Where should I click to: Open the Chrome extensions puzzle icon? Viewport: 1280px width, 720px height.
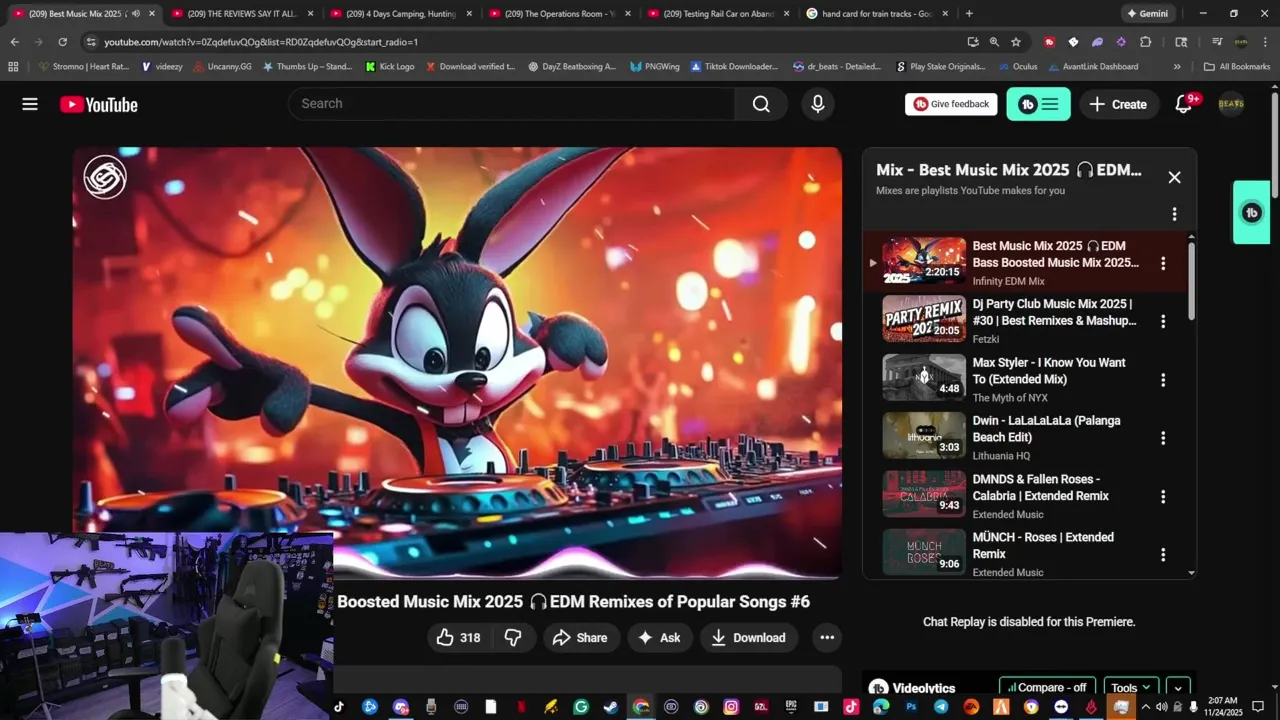(1146, 42)
